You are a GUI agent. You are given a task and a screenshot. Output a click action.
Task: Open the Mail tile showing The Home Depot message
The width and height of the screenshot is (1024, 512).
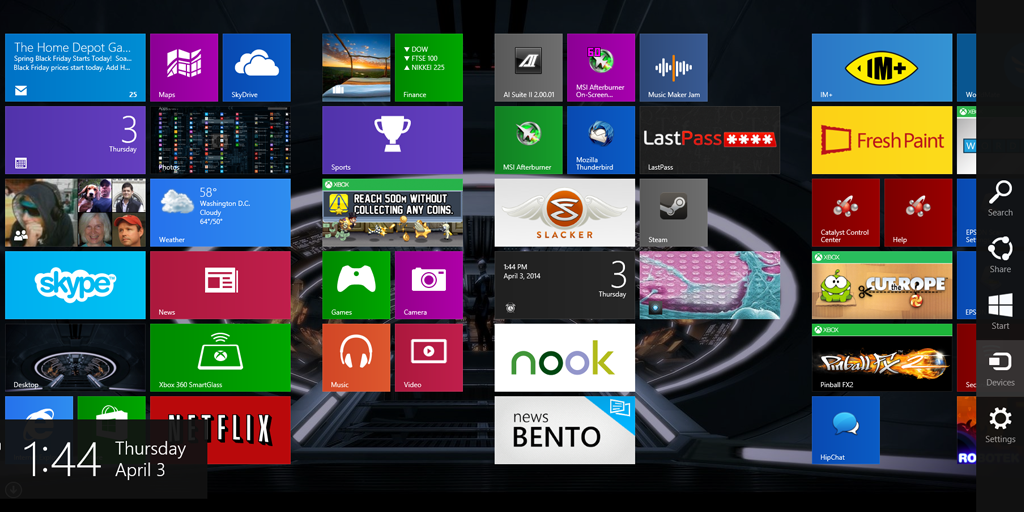(75, 68)
